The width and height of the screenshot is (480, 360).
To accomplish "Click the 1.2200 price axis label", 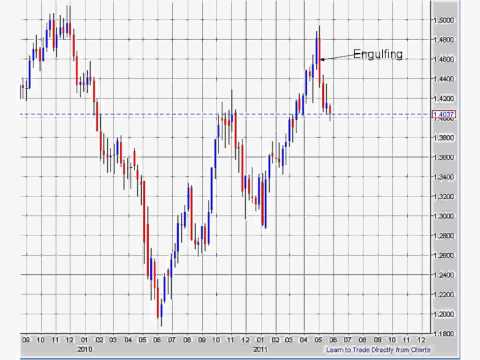I will coord(444,295).
